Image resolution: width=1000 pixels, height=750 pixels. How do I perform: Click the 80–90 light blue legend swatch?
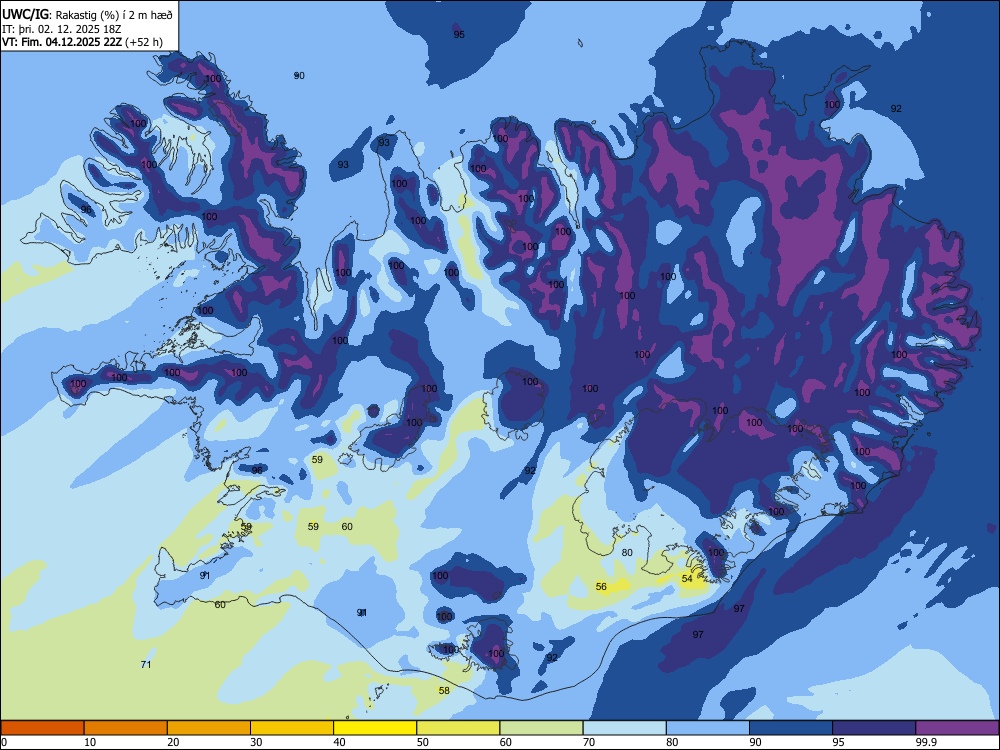tap(707, 728)
